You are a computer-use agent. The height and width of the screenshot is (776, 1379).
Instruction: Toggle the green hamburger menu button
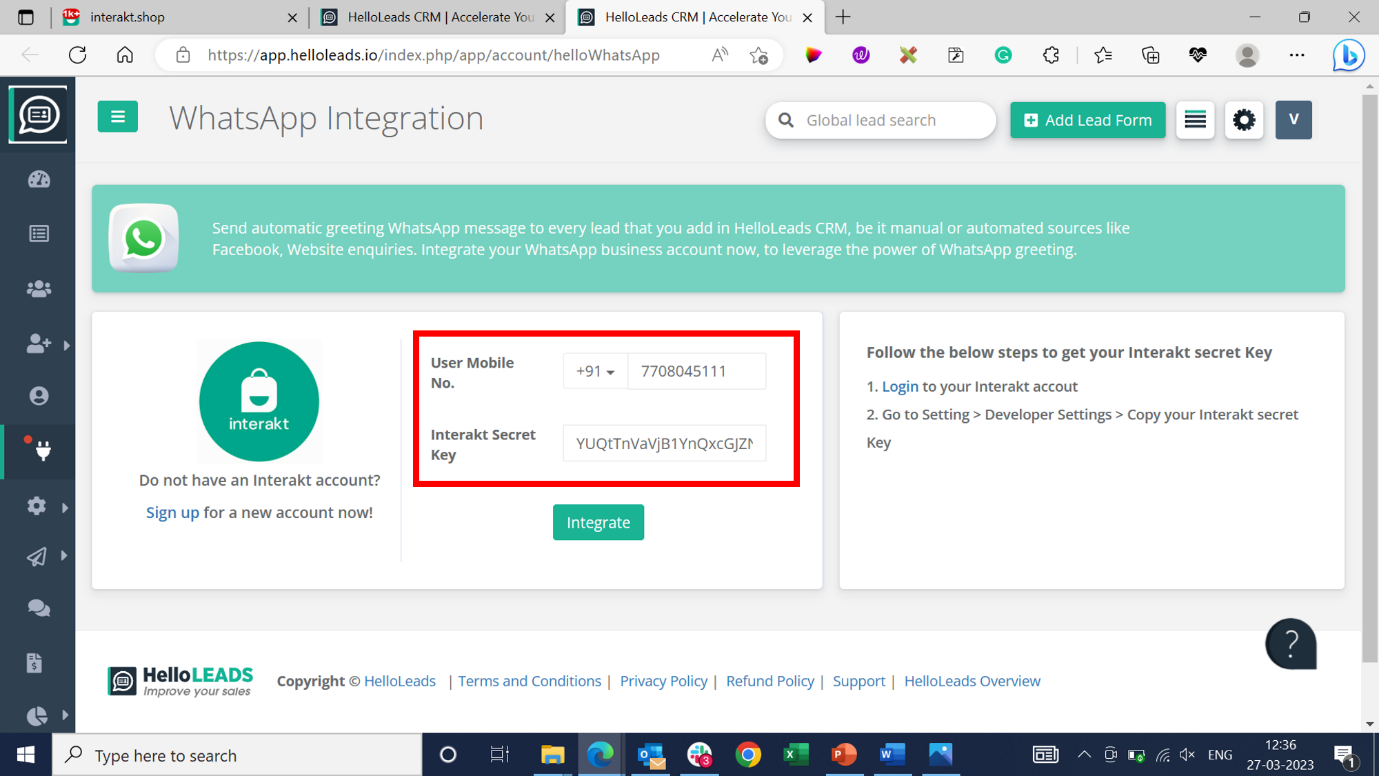tap(118, 117)
